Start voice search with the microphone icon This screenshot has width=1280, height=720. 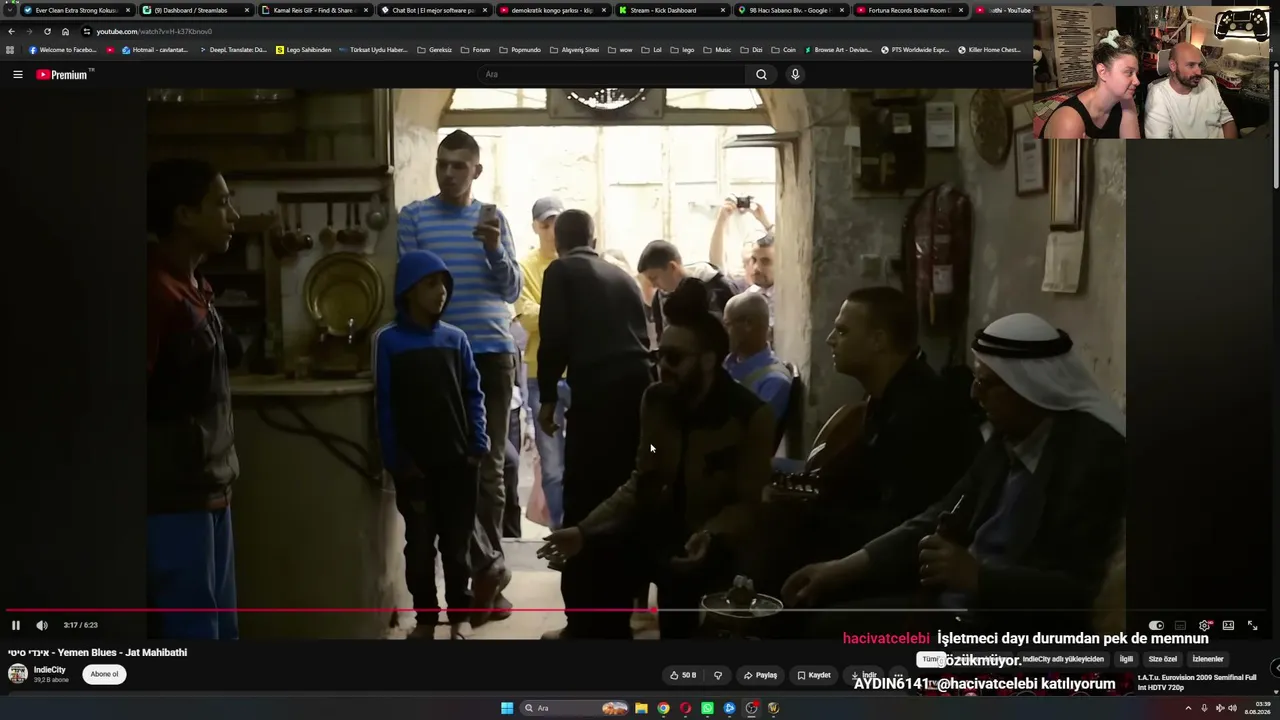(795, 74)
